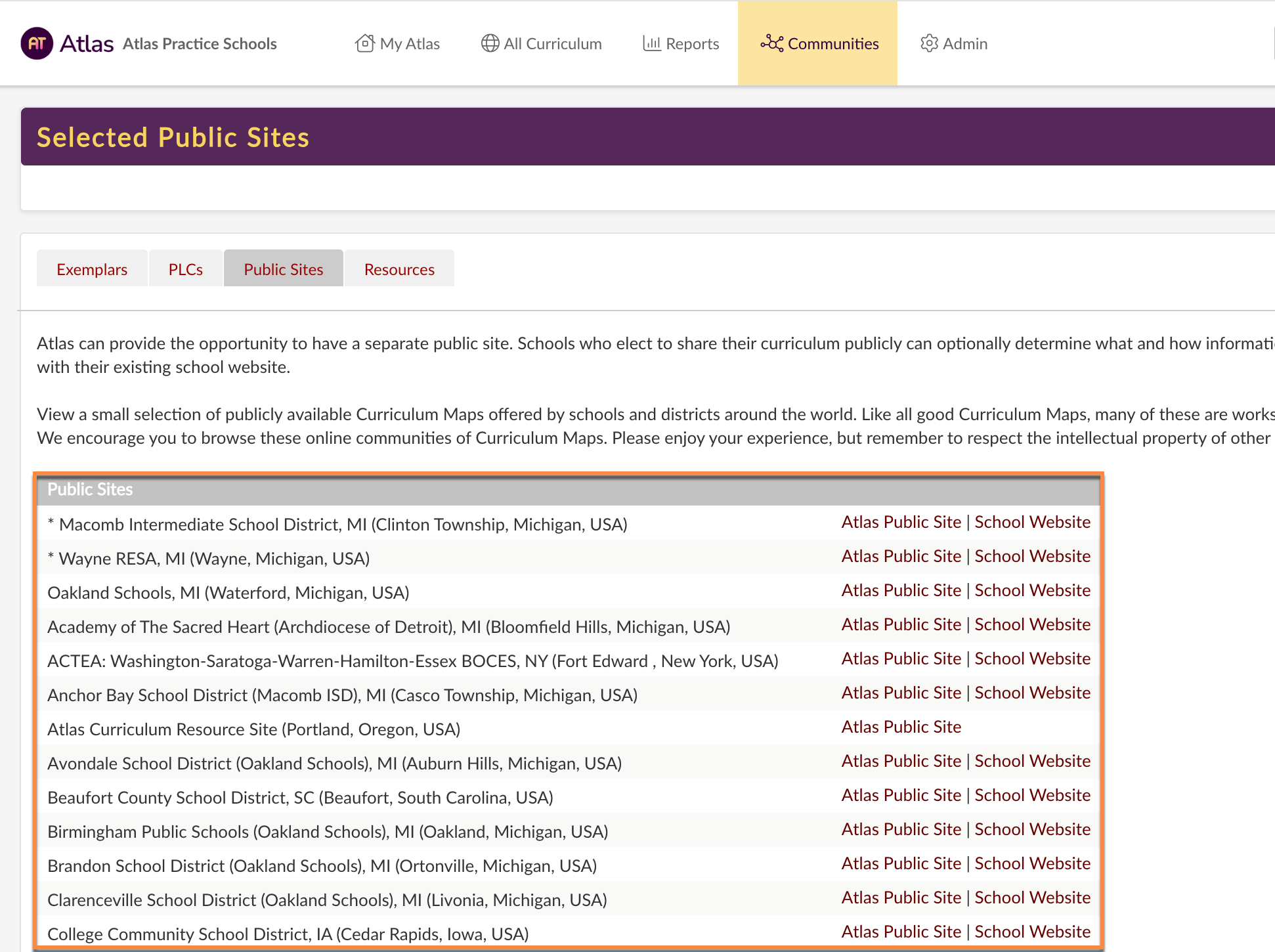This screenshot has height=952, width=1275.
Task: Visit School Website for College Community School District
Action: [x=1032, y=932]
